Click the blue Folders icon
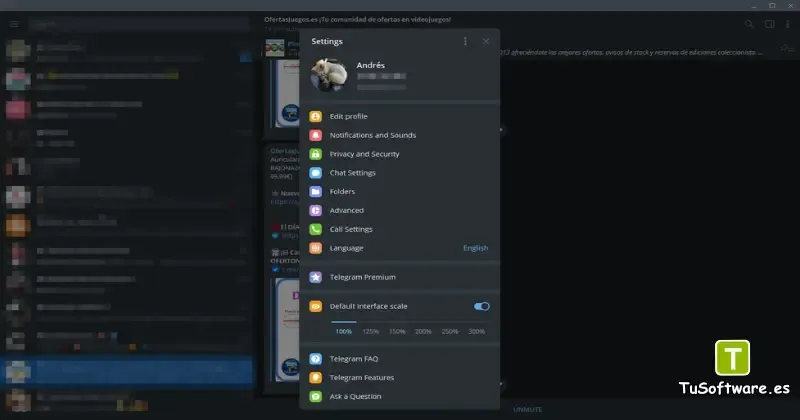 [x=316, y=192]
